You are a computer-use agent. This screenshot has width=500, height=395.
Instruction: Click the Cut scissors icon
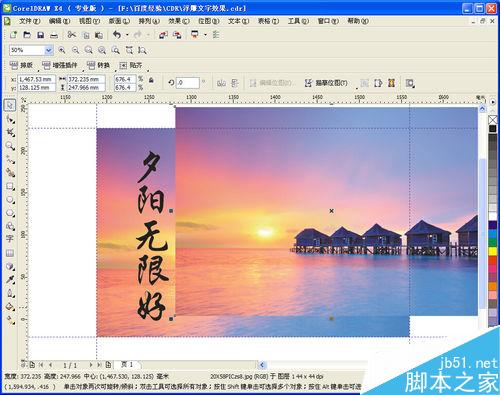pyautogui.click(x=72, y=35)
